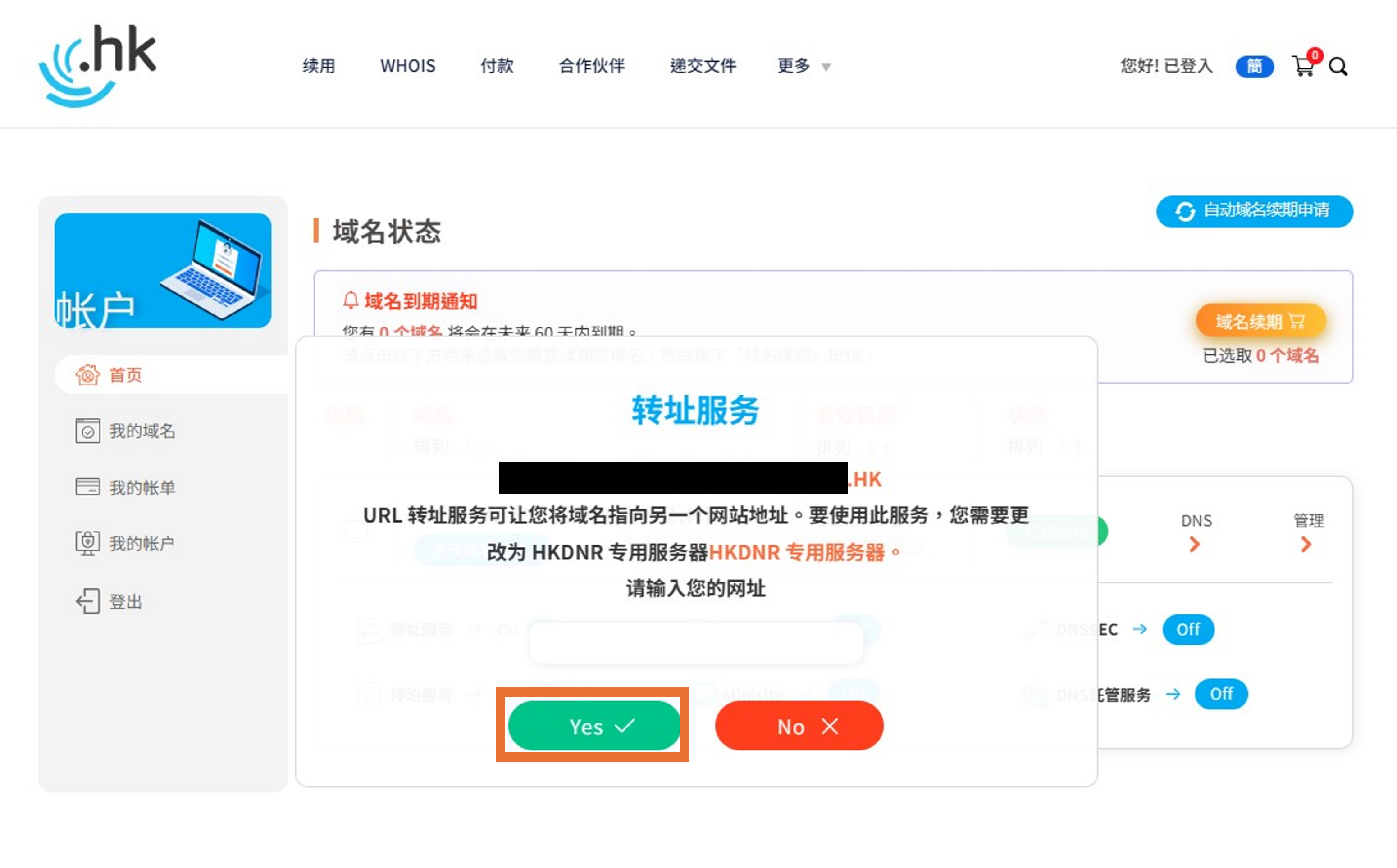Expand the DNS chevron arrow
Screen dimensions: 1397x868
pyautogui.click(x=1195, y=544)
